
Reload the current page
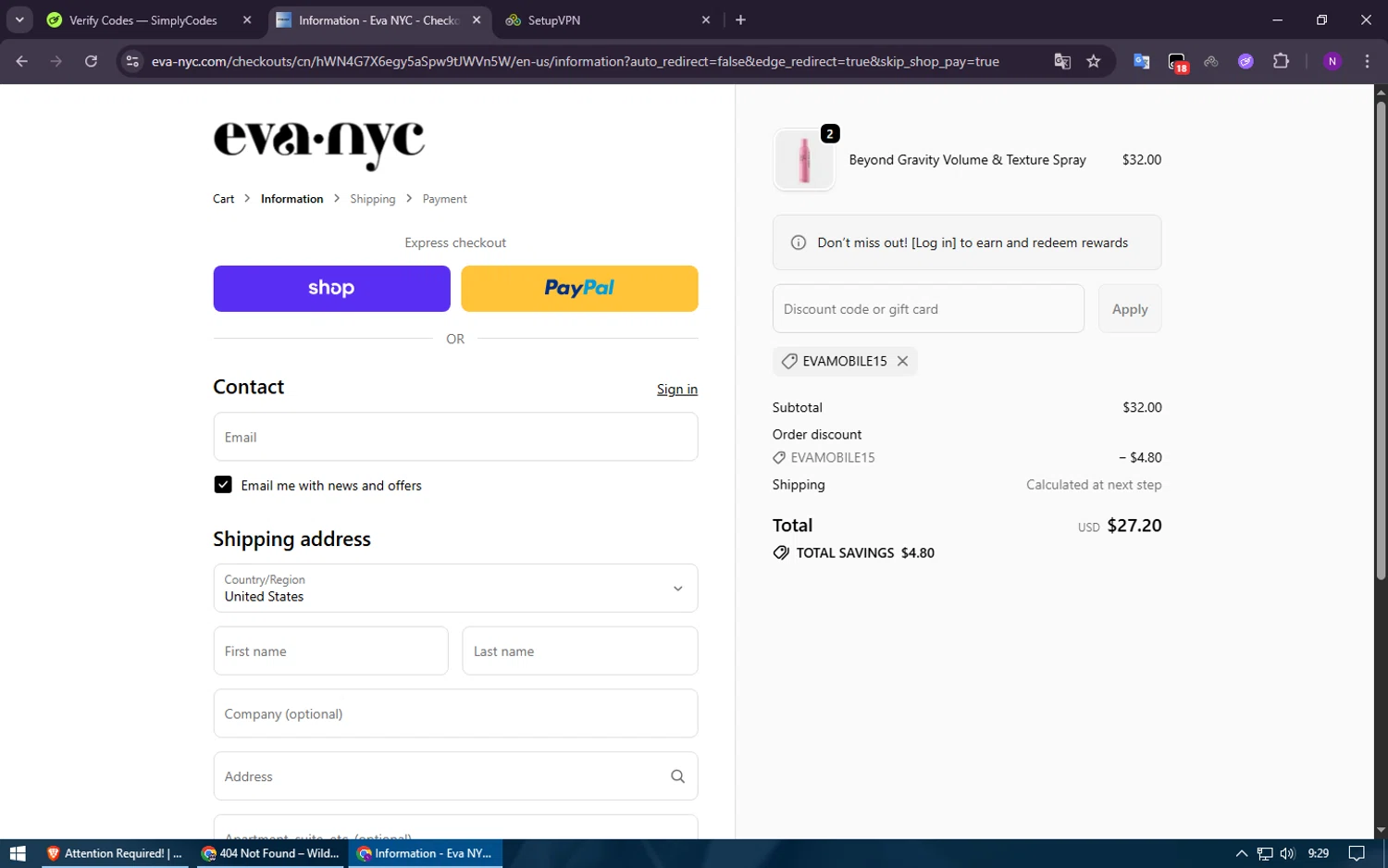click(91, 61)
